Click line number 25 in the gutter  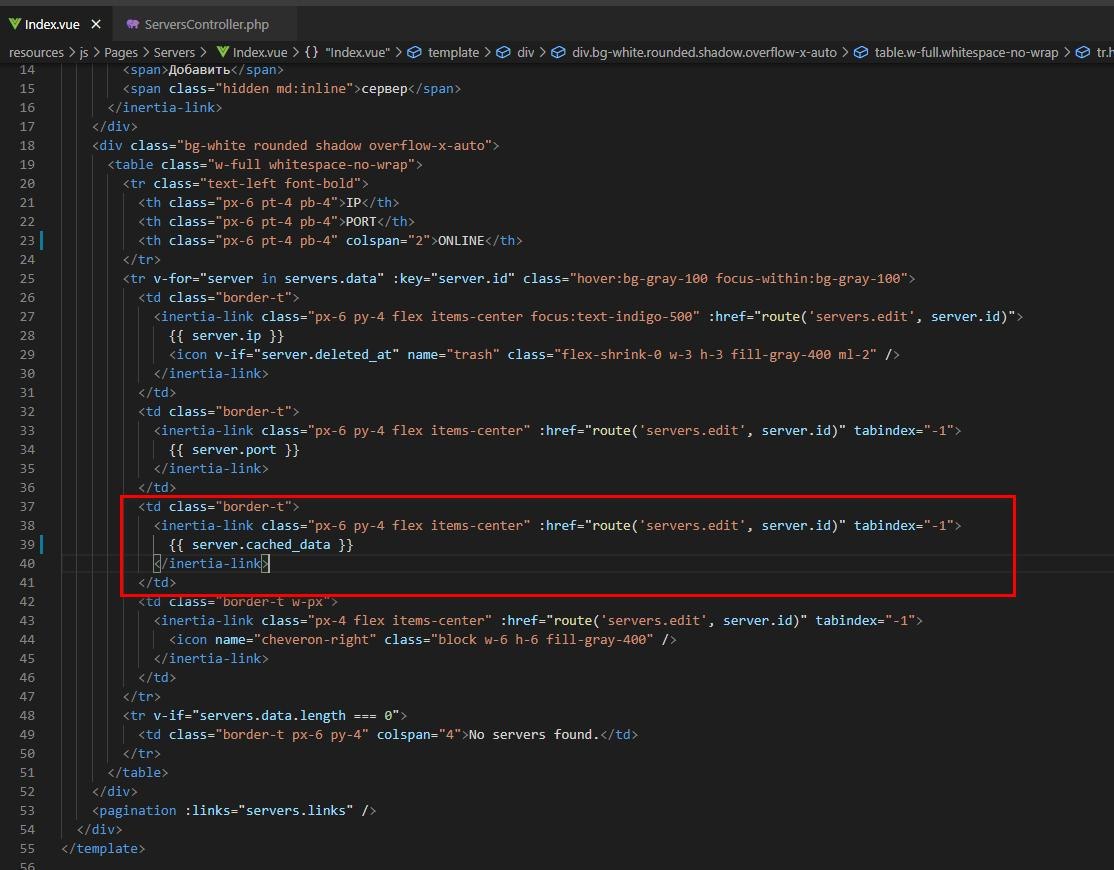(x=27, y=278)
